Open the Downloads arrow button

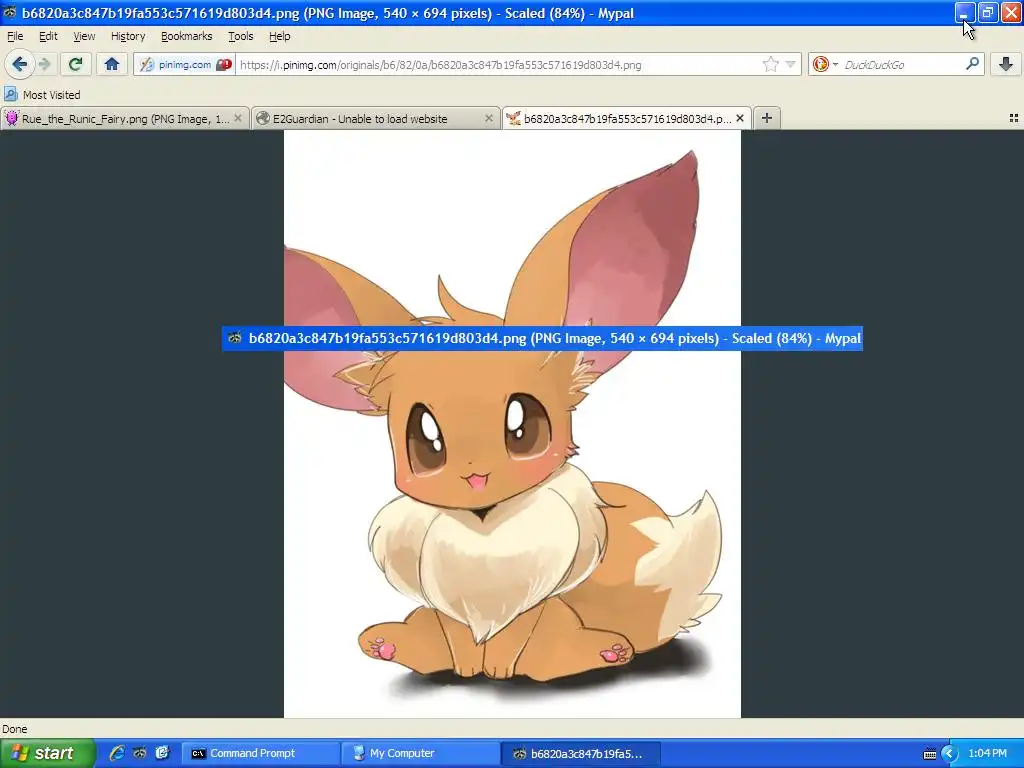1006,64
